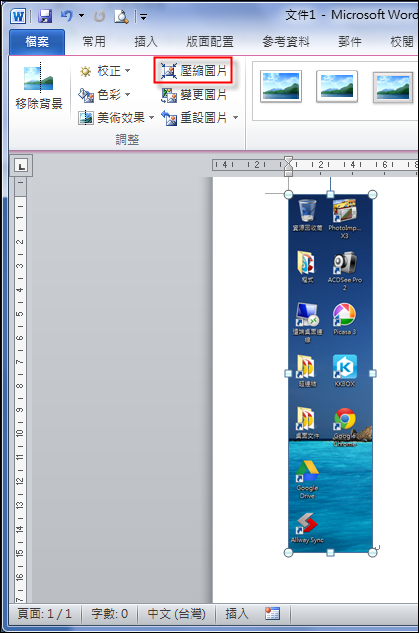Apply the third picture style thumbnail
This screenshot has height=633, width=419.
click(393, 87)
